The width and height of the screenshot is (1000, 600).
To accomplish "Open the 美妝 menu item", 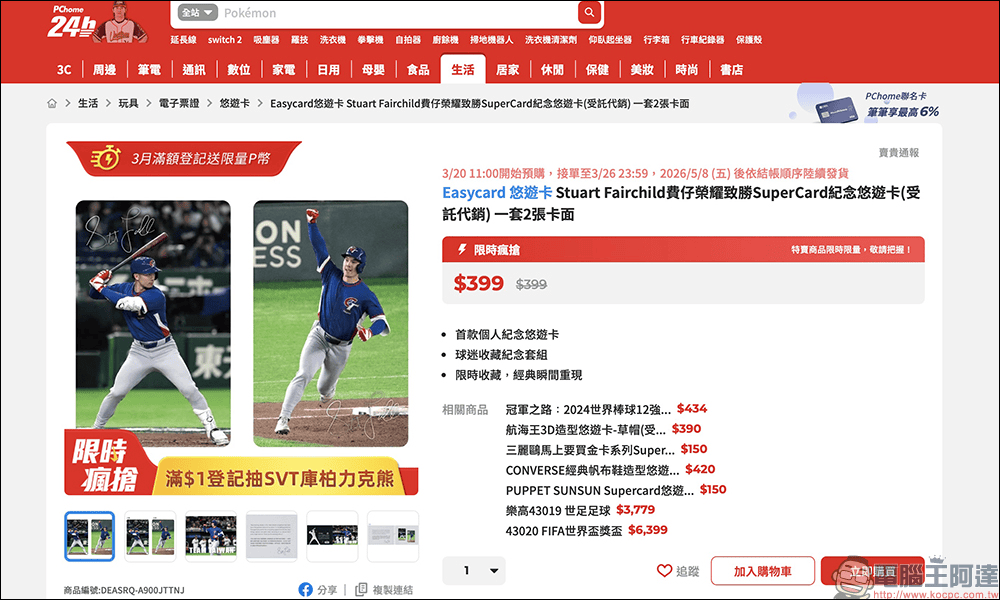I will point(641,68).
